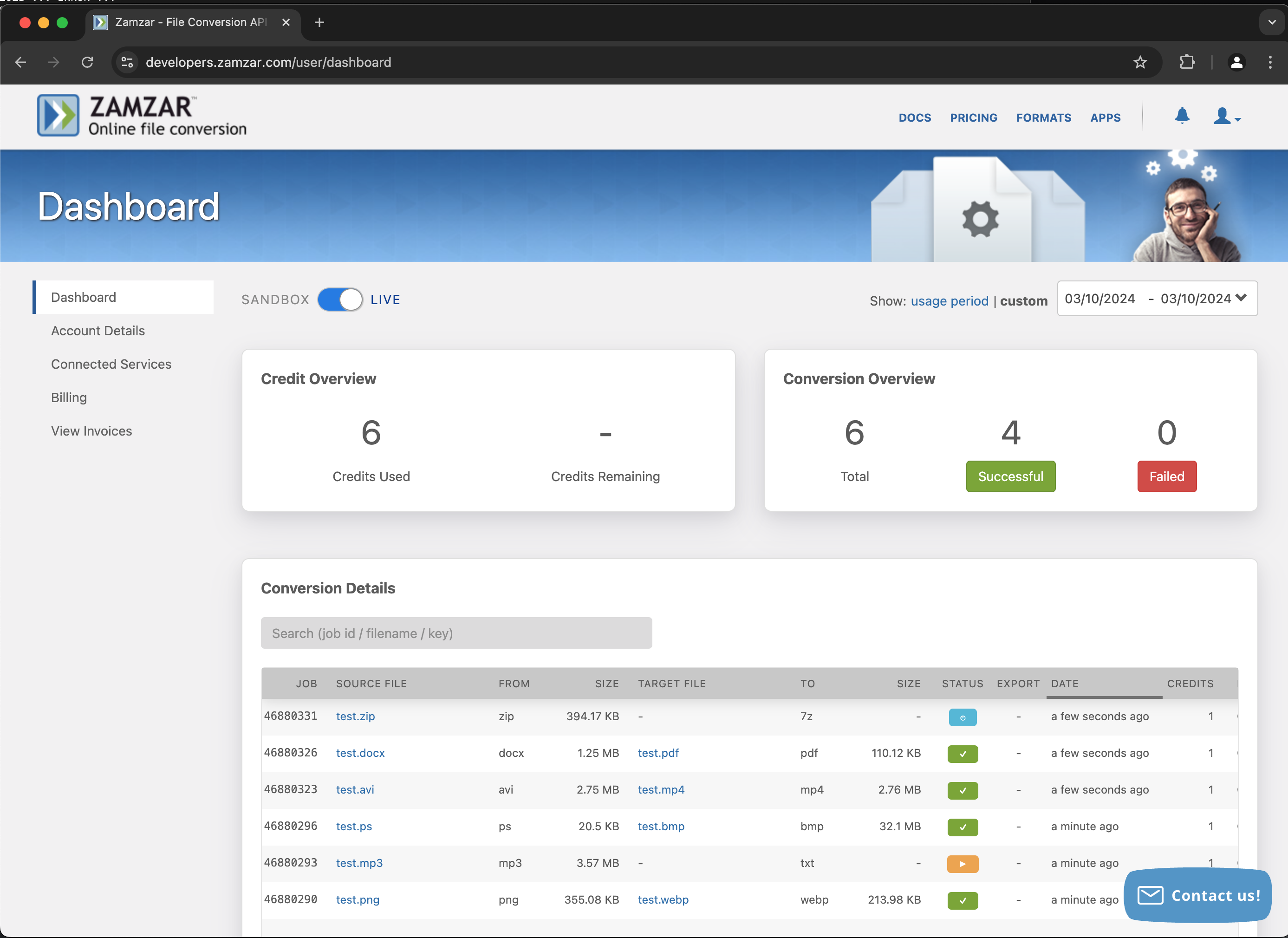Click the Failed conversions button
1288x938 pixels.
click(x=1166, y=476)
